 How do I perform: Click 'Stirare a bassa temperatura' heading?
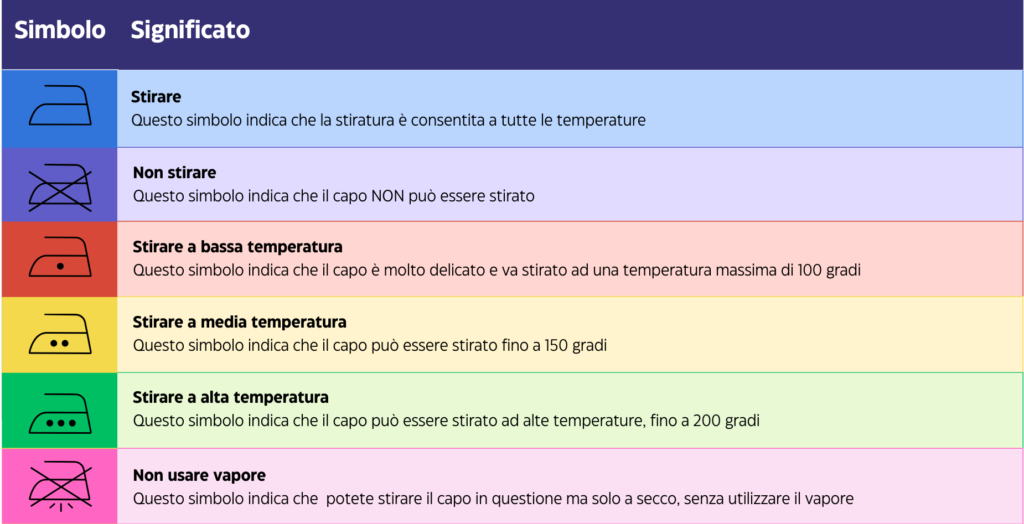(x=237, y=246)
